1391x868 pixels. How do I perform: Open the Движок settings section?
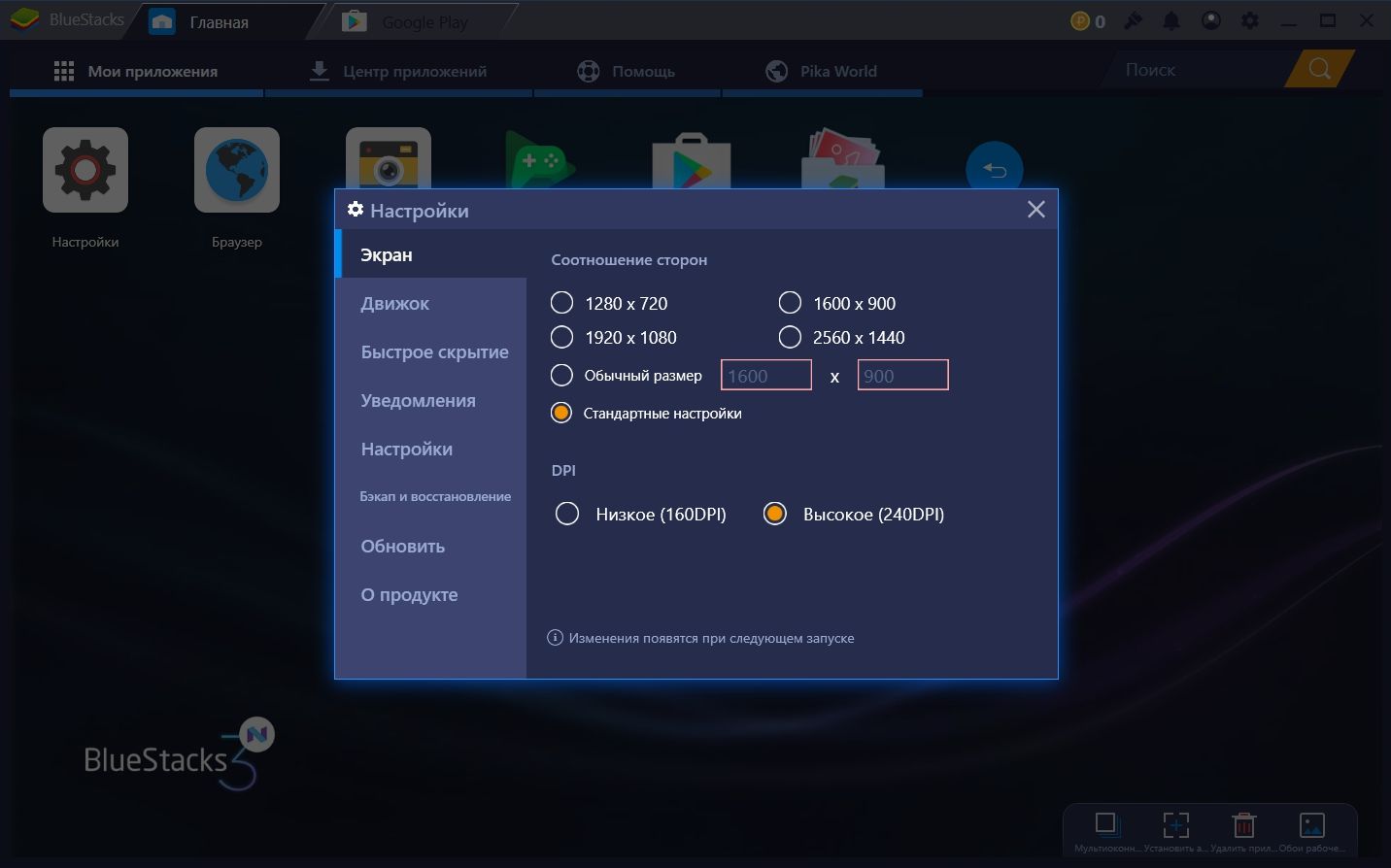430,303
